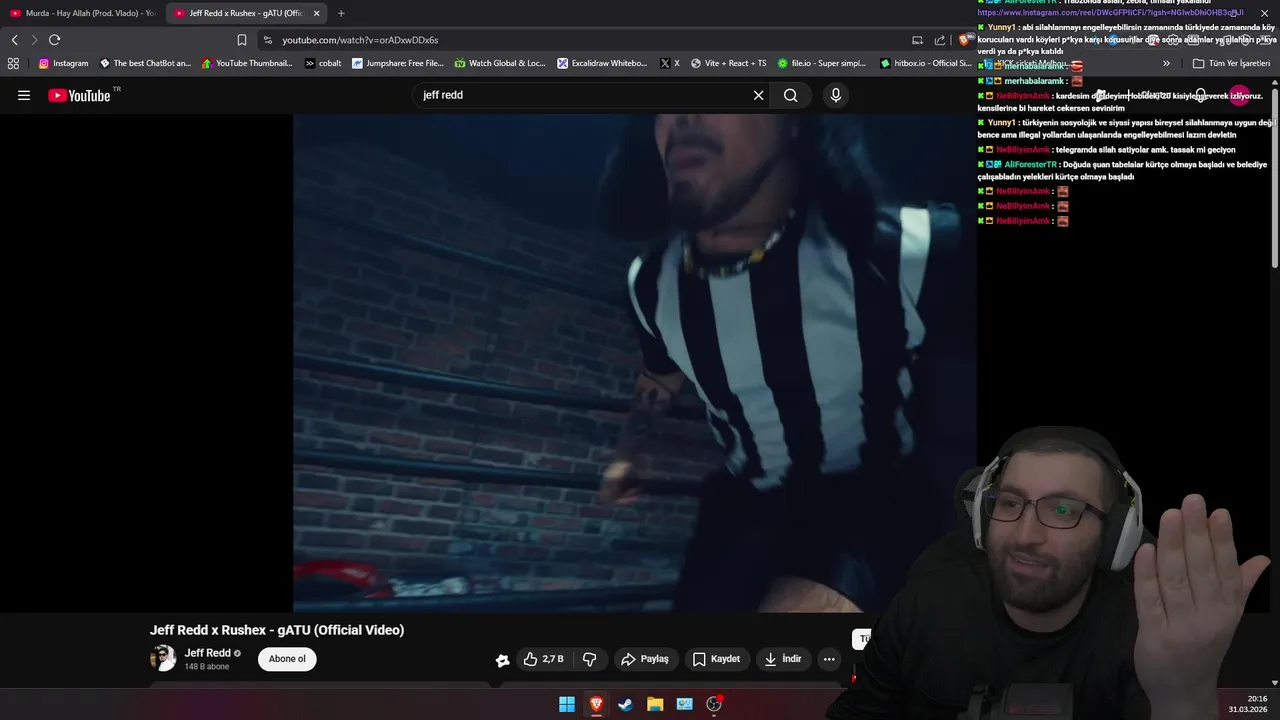Open Watch Global & Local bookmark
The image size is (1280, 720).
[500, 63]
